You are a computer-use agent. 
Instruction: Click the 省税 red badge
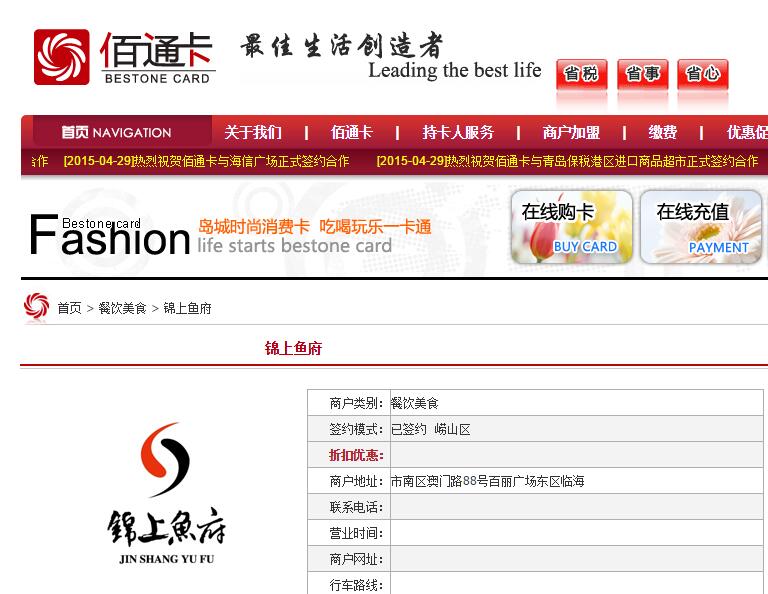click(581, 74)
